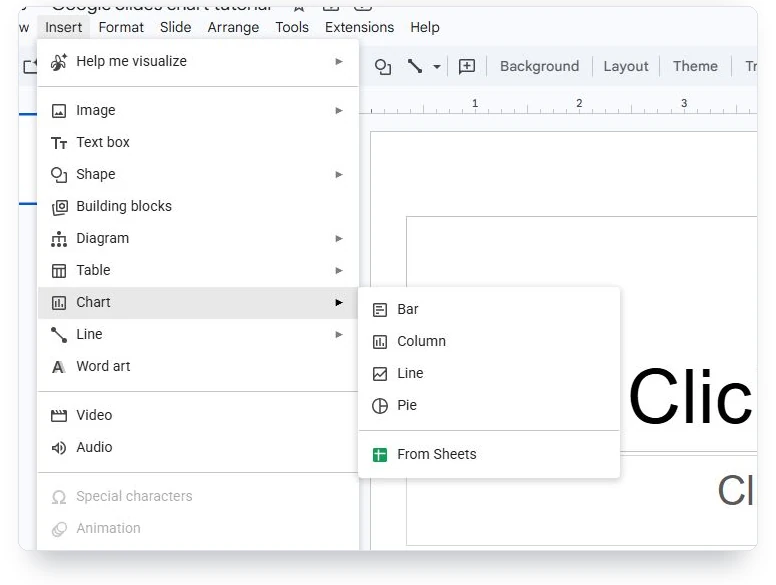Choose Audio menu entry
The width and height of the screenshot is (776, 585).
(197, 447)
